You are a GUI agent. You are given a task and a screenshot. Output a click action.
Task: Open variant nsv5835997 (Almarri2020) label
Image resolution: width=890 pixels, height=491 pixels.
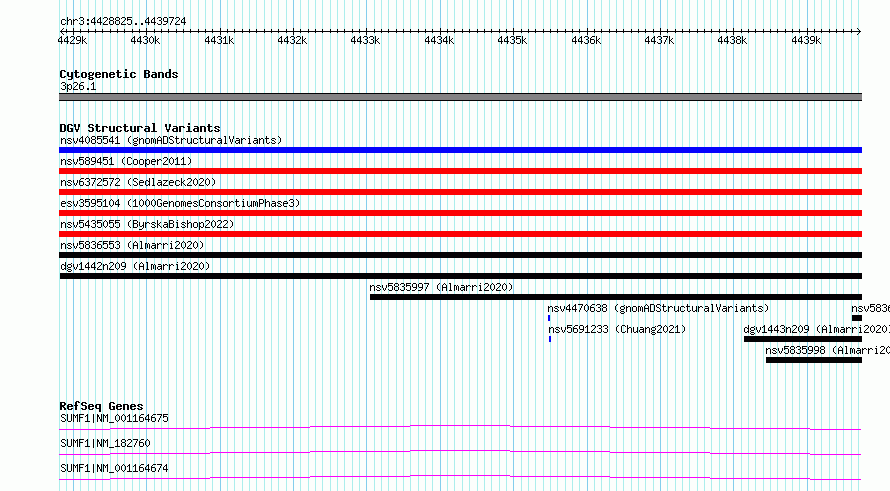pyautogui.click(x=441, y=287)
